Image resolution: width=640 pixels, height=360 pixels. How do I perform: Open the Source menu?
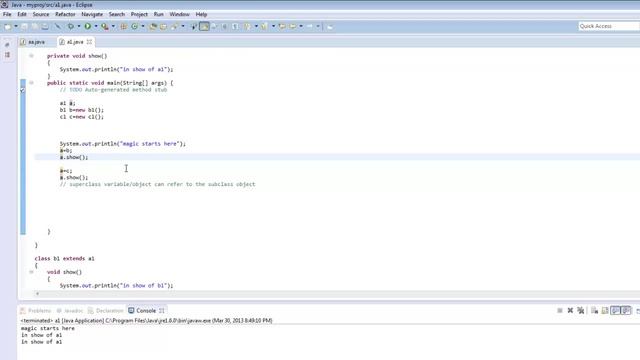click(41, 14)
